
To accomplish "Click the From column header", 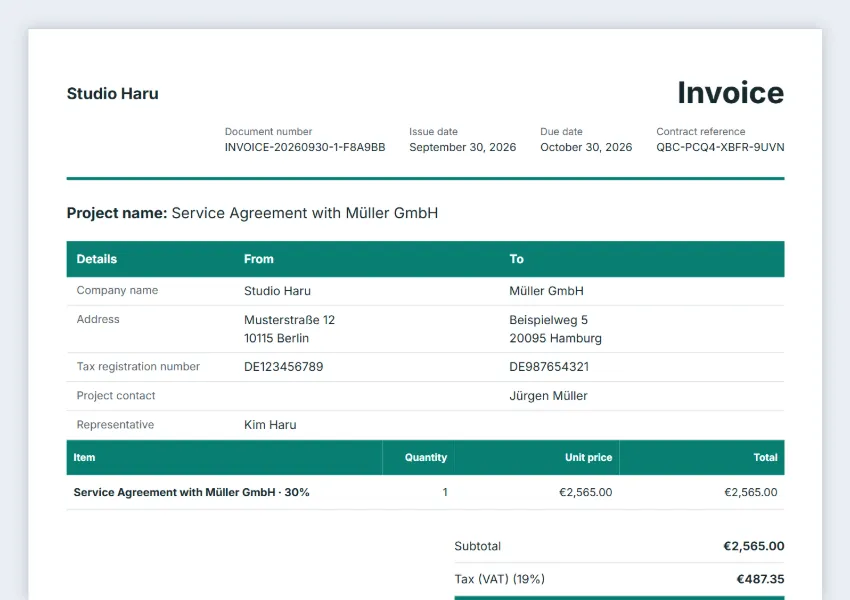I will (259, 259).
